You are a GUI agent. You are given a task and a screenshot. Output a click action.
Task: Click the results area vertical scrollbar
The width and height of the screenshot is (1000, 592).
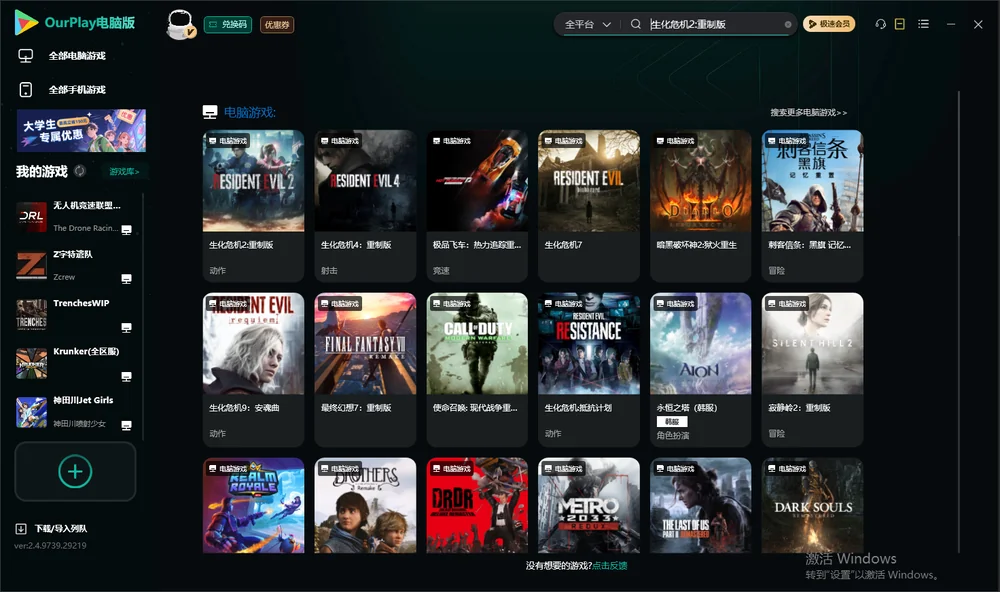pos(958,322)
